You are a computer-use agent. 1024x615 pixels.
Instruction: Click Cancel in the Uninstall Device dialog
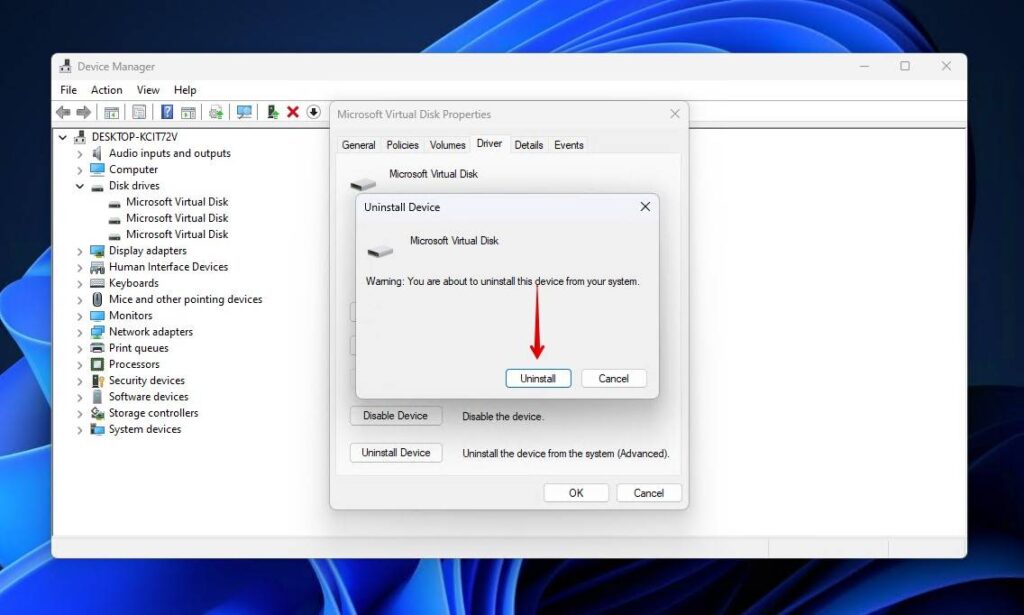[613, 378]
